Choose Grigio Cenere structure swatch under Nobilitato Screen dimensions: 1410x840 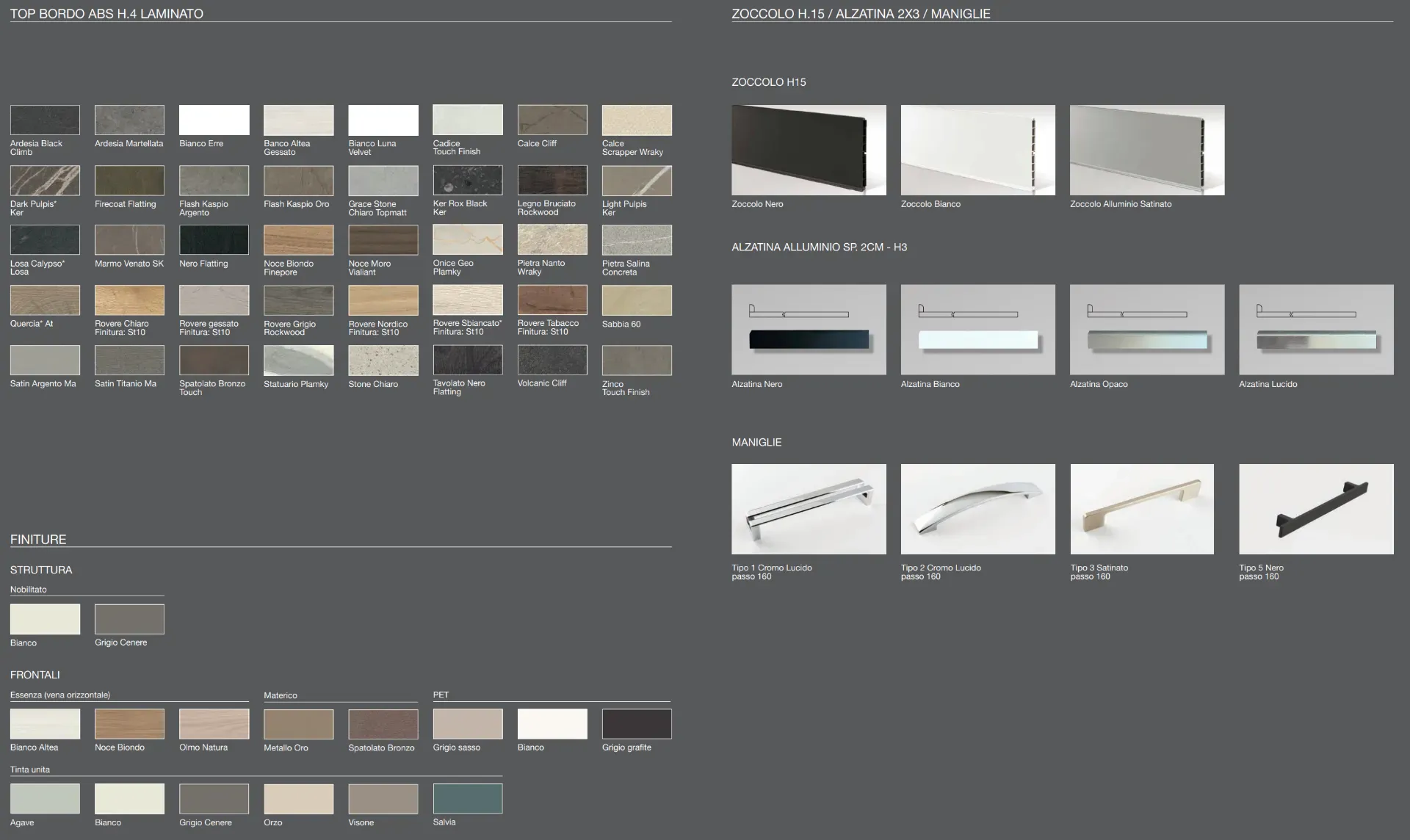coord(129,619)
